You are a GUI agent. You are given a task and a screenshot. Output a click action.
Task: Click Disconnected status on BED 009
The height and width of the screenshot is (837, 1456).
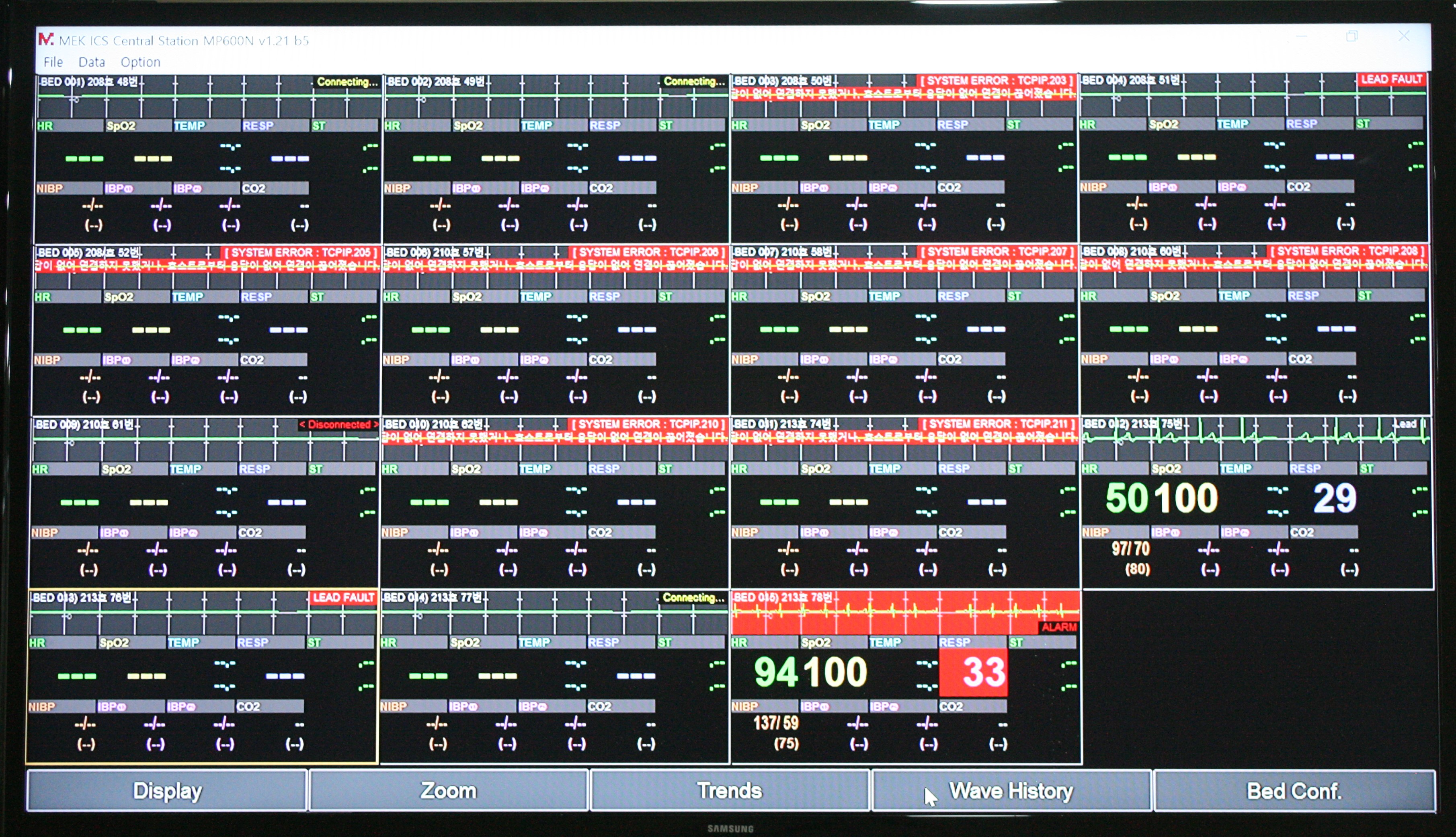coord(338,425)
